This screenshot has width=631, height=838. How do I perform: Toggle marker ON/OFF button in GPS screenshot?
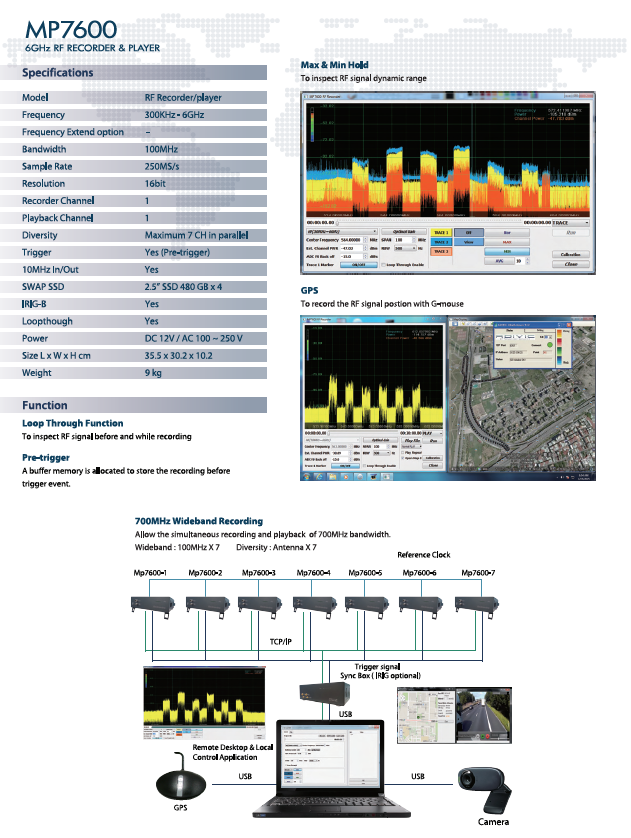(x=345, y=466)
